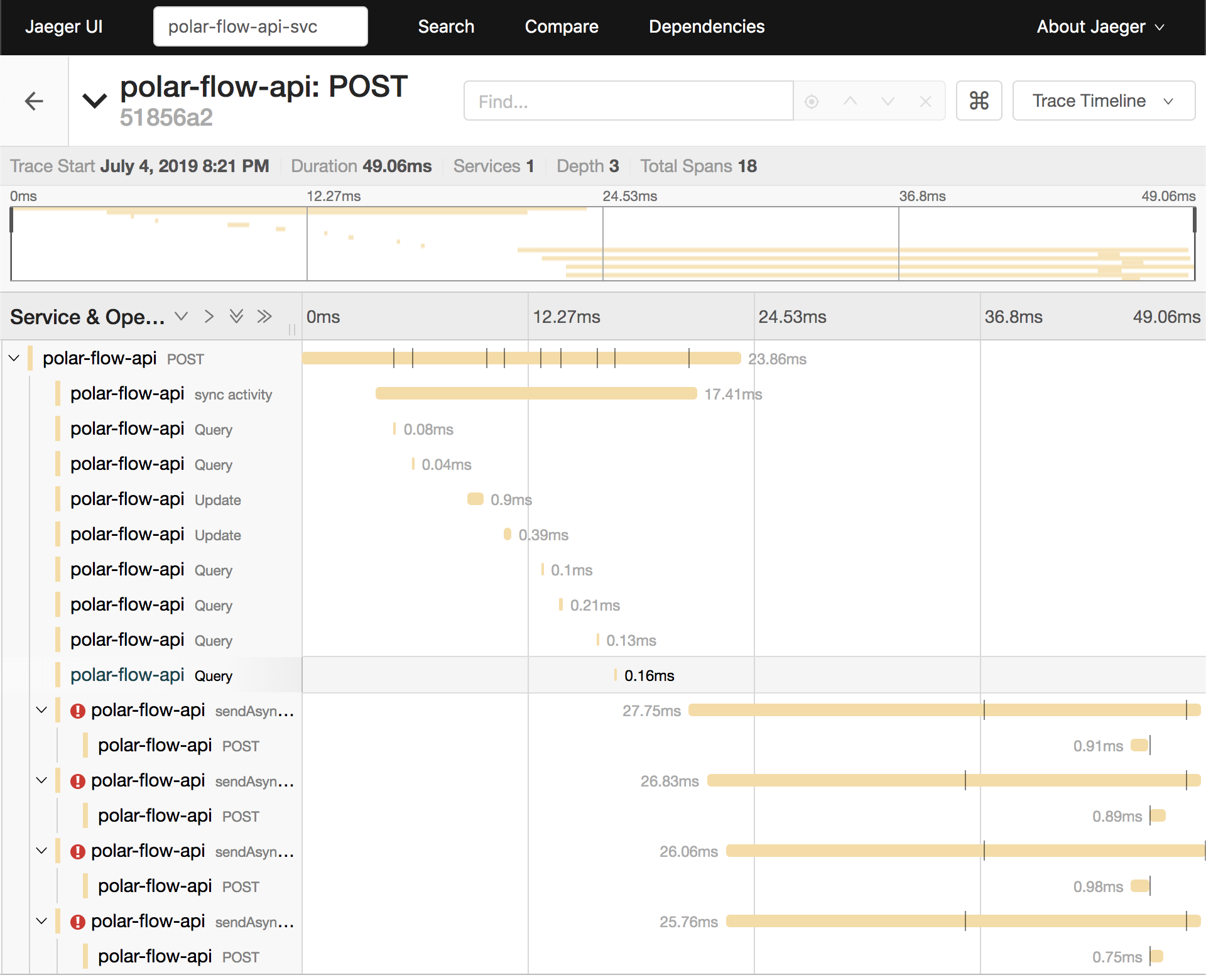Go to previous search result arrow
The image size is (1206, 980).
(850, 101)
